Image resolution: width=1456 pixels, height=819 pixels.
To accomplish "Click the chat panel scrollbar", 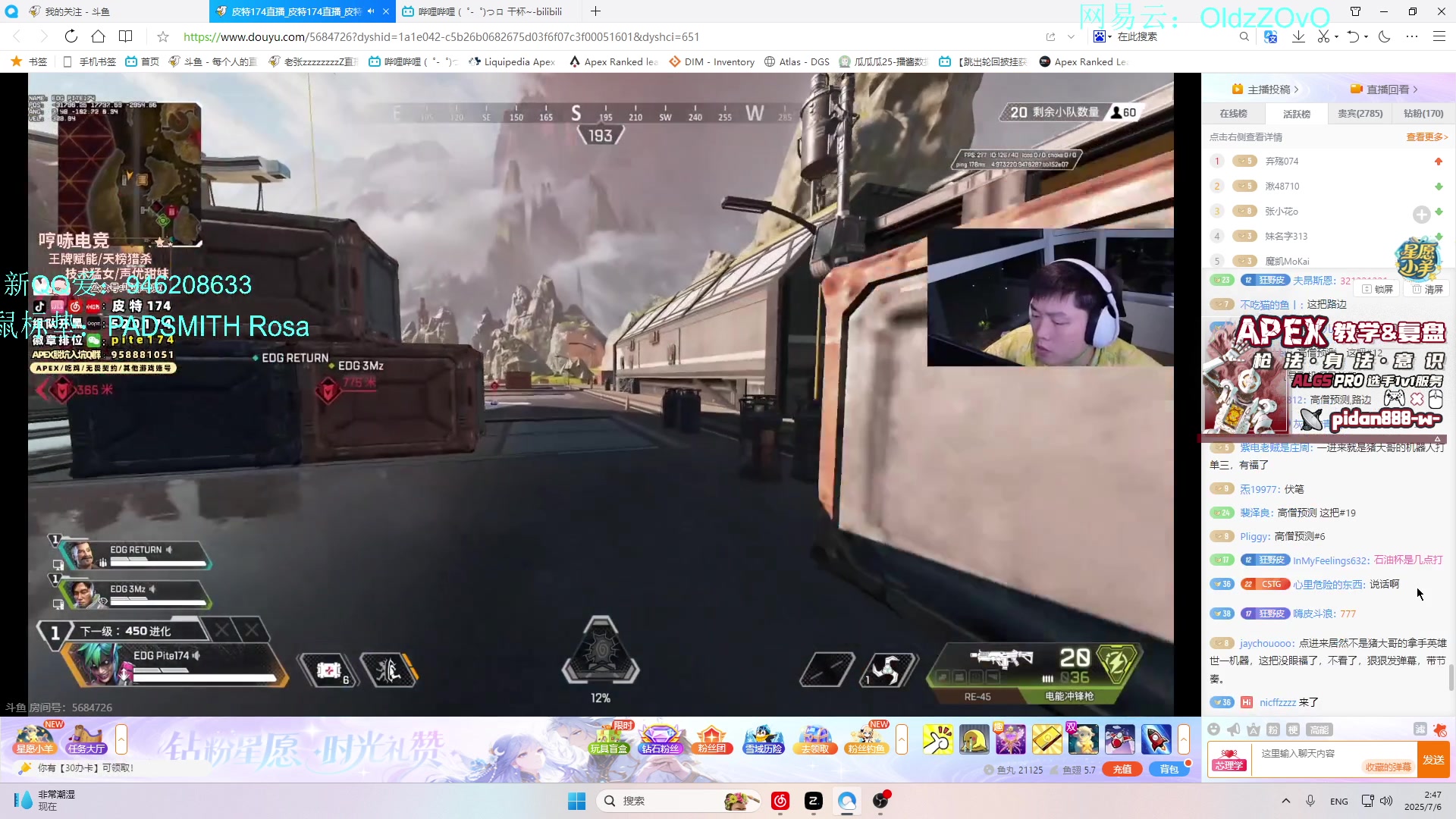I will (x=1451, y=677).
